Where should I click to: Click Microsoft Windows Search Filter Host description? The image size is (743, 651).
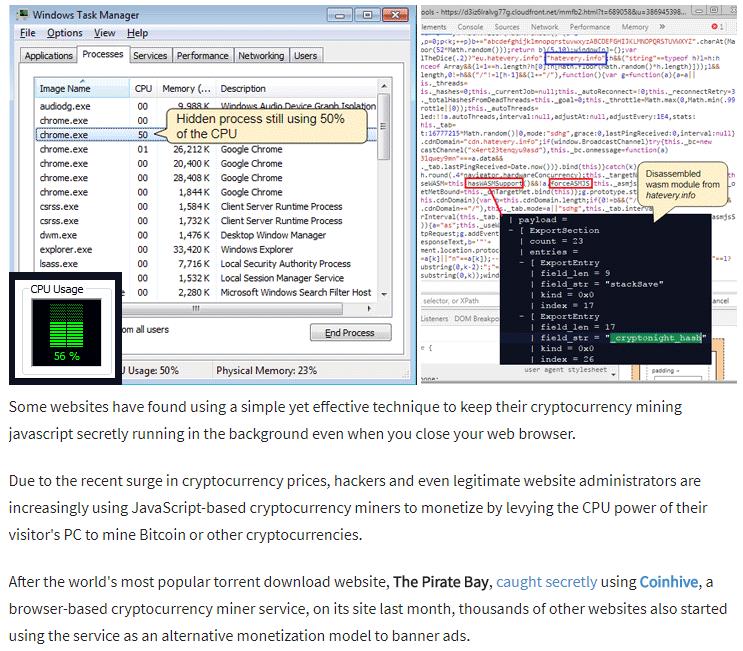click(296, 292)
